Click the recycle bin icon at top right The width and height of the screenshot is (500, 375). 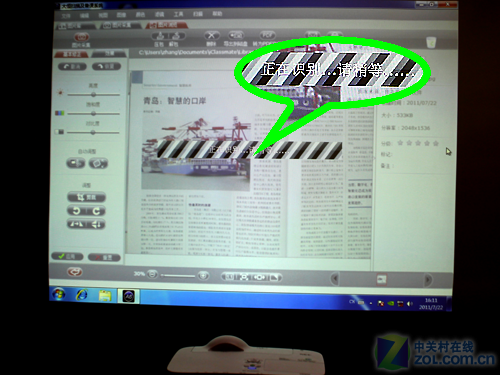click(x=431, y=42)
